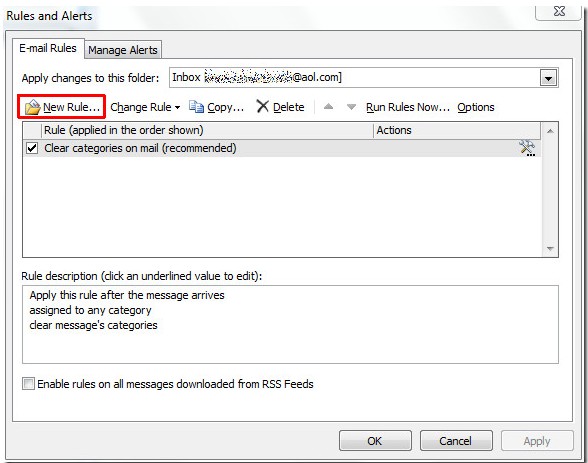588x463 pixels.
Task: Select the E-mail Rules tab
Action: tap(48, 48)
